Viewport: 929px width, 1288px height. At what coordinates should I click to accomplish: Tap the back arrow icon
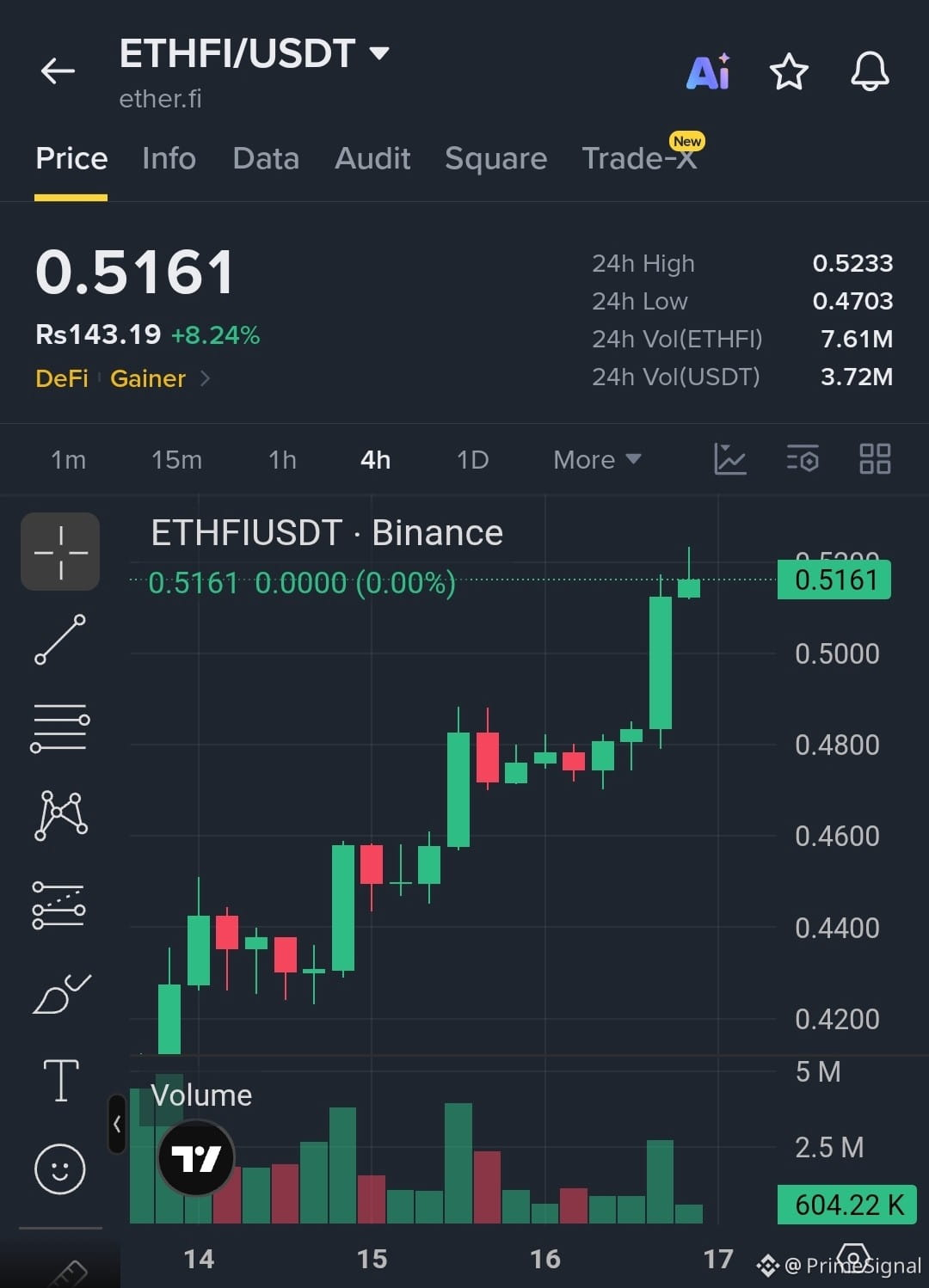point(58,71)
